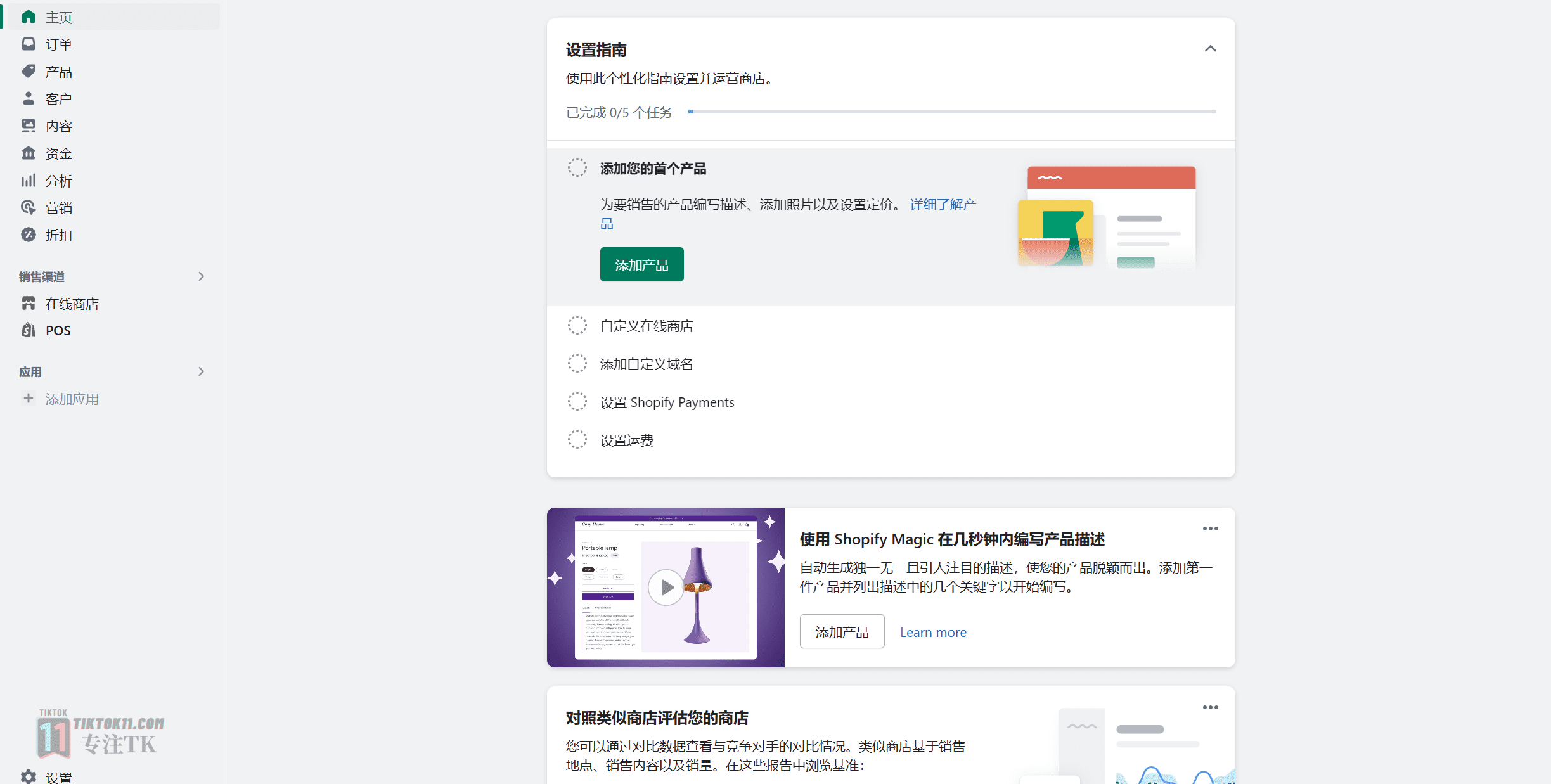Collapse the 设置指南 card with chevron
Screen dimensions: 1551x784
[1210, 49]
